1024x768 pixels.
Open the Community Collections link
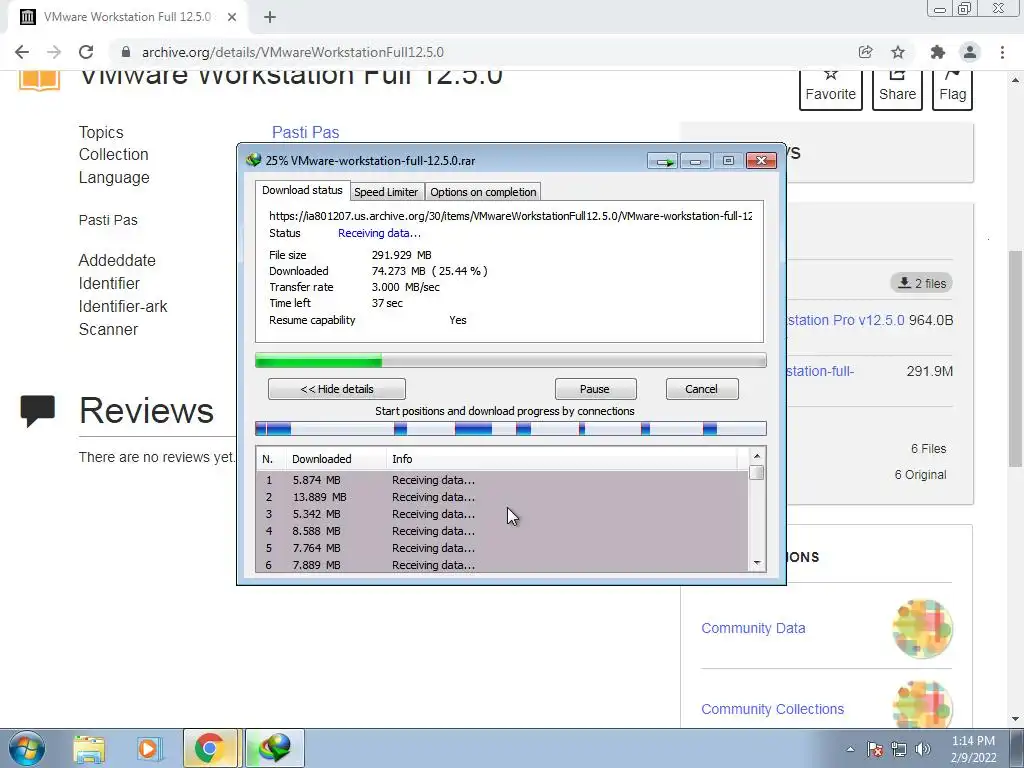(773, 709)
